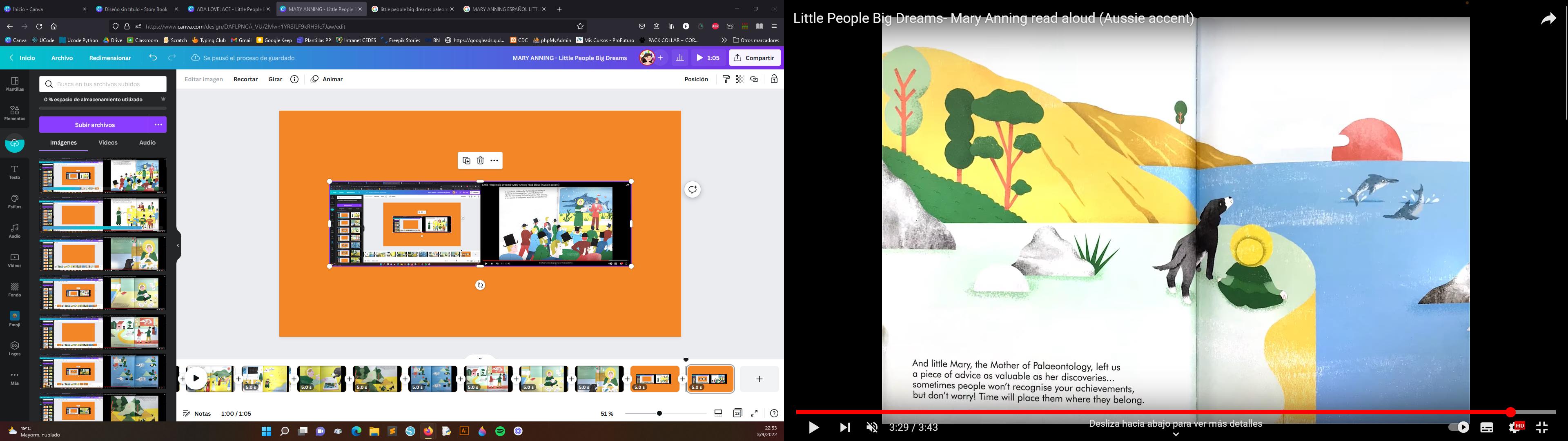
Task: Open the Elementos sidebar panel
Action: [x=15, y=113]
